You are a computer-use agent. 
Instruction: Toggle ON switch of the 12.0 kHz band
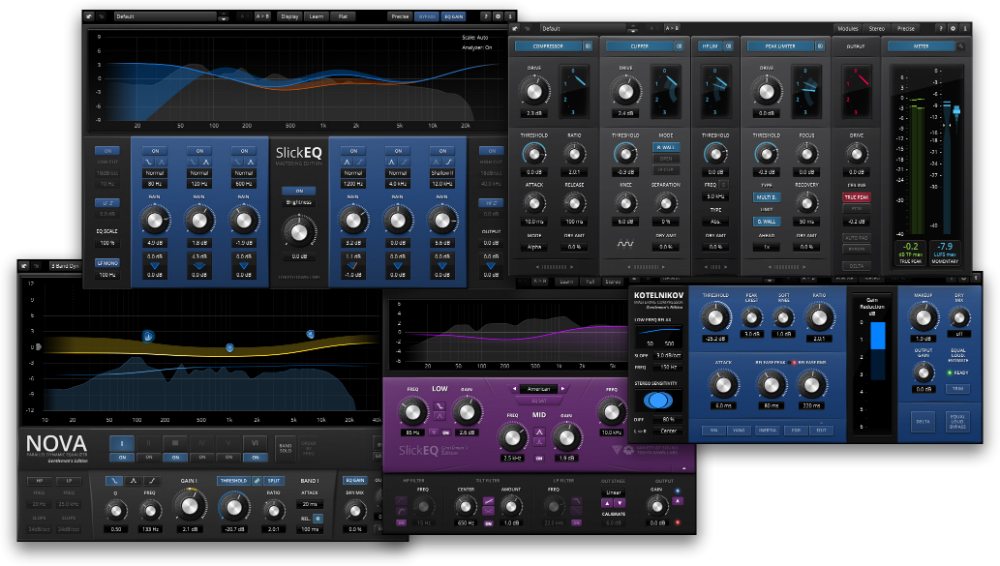tap(443, 151)
